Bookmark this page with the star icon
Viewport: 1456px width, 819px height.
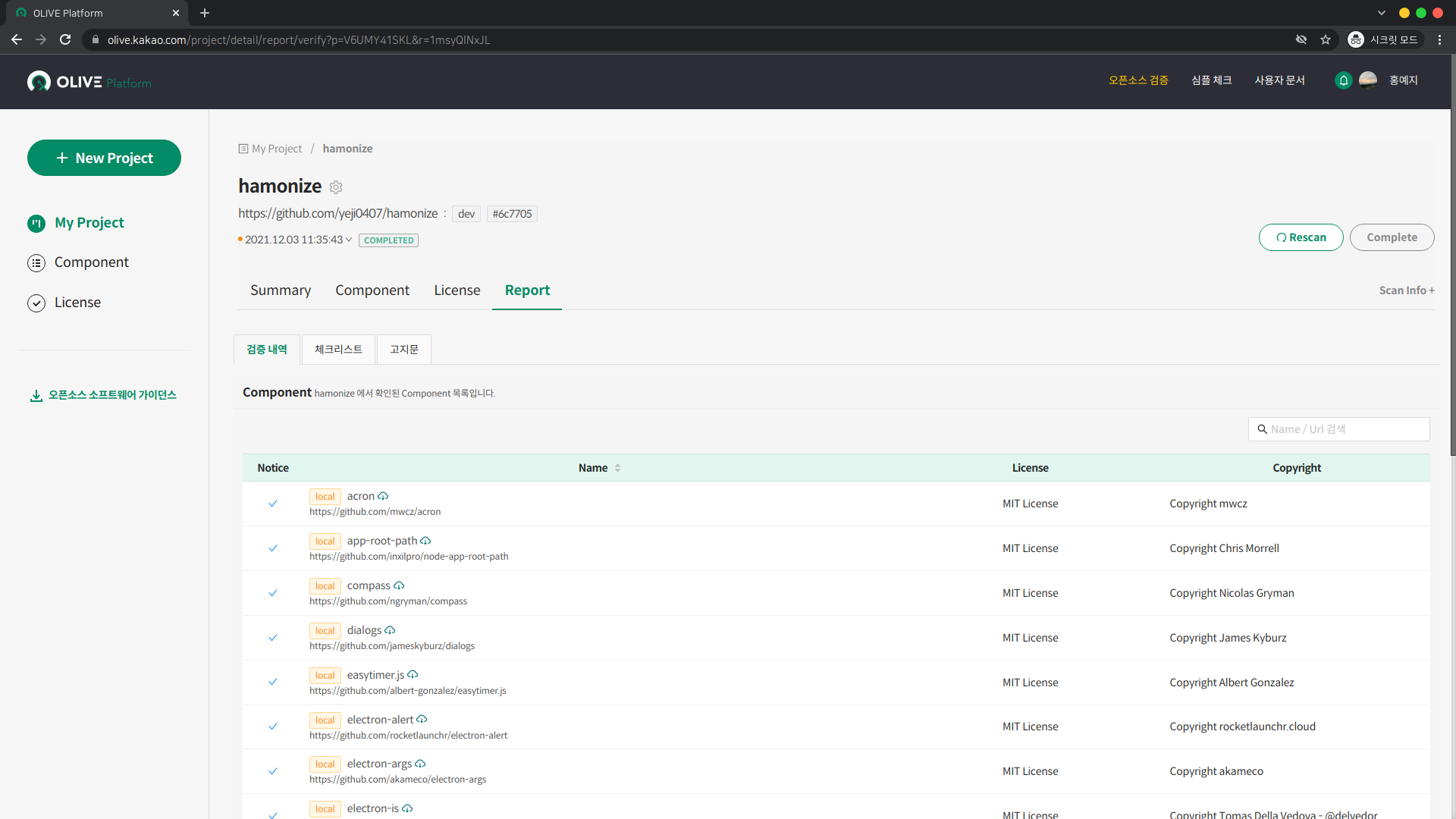pos(1326,40)
